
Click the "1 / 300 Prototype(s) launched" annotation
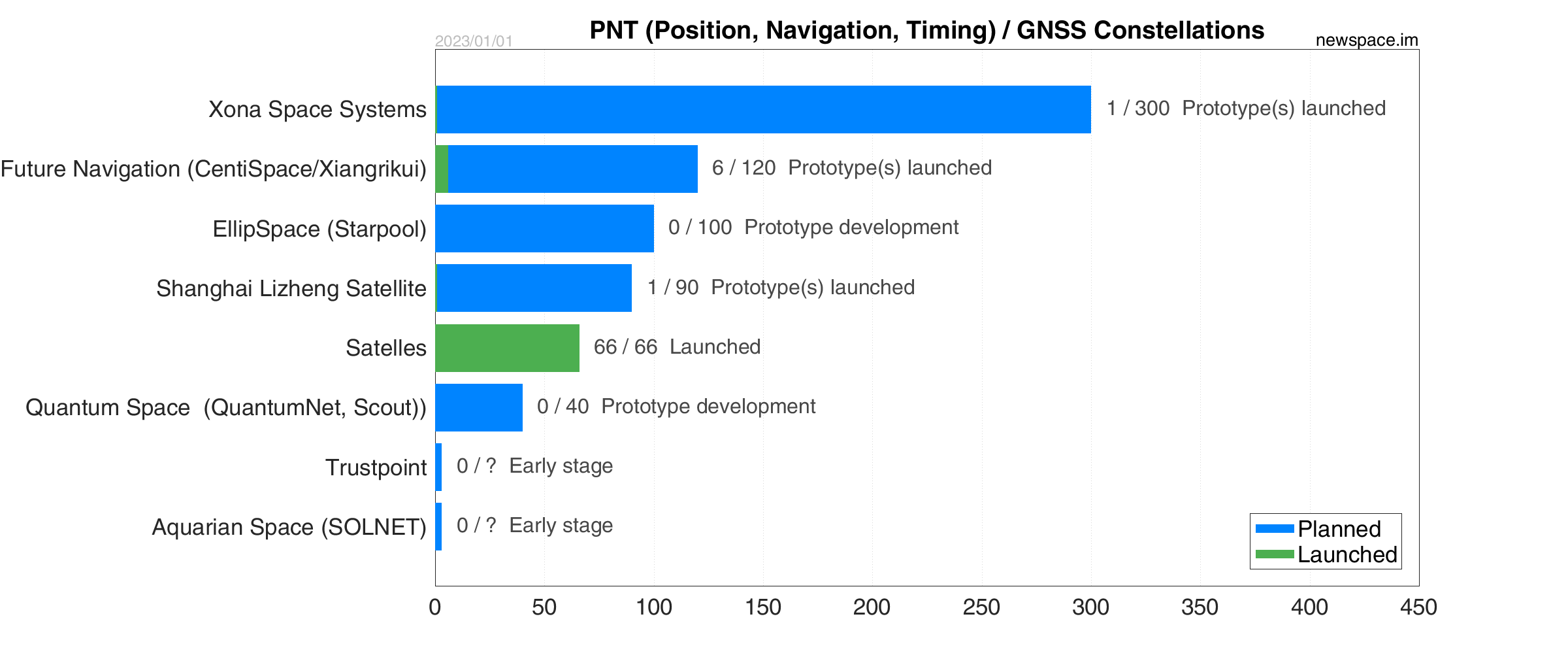tap(1245, 108)
